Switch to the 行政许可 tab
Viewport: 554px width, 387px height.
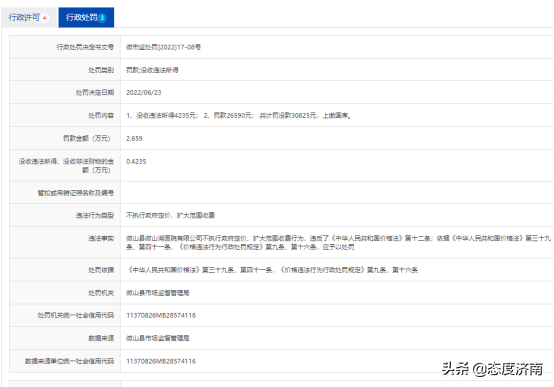tap(29, 17)
